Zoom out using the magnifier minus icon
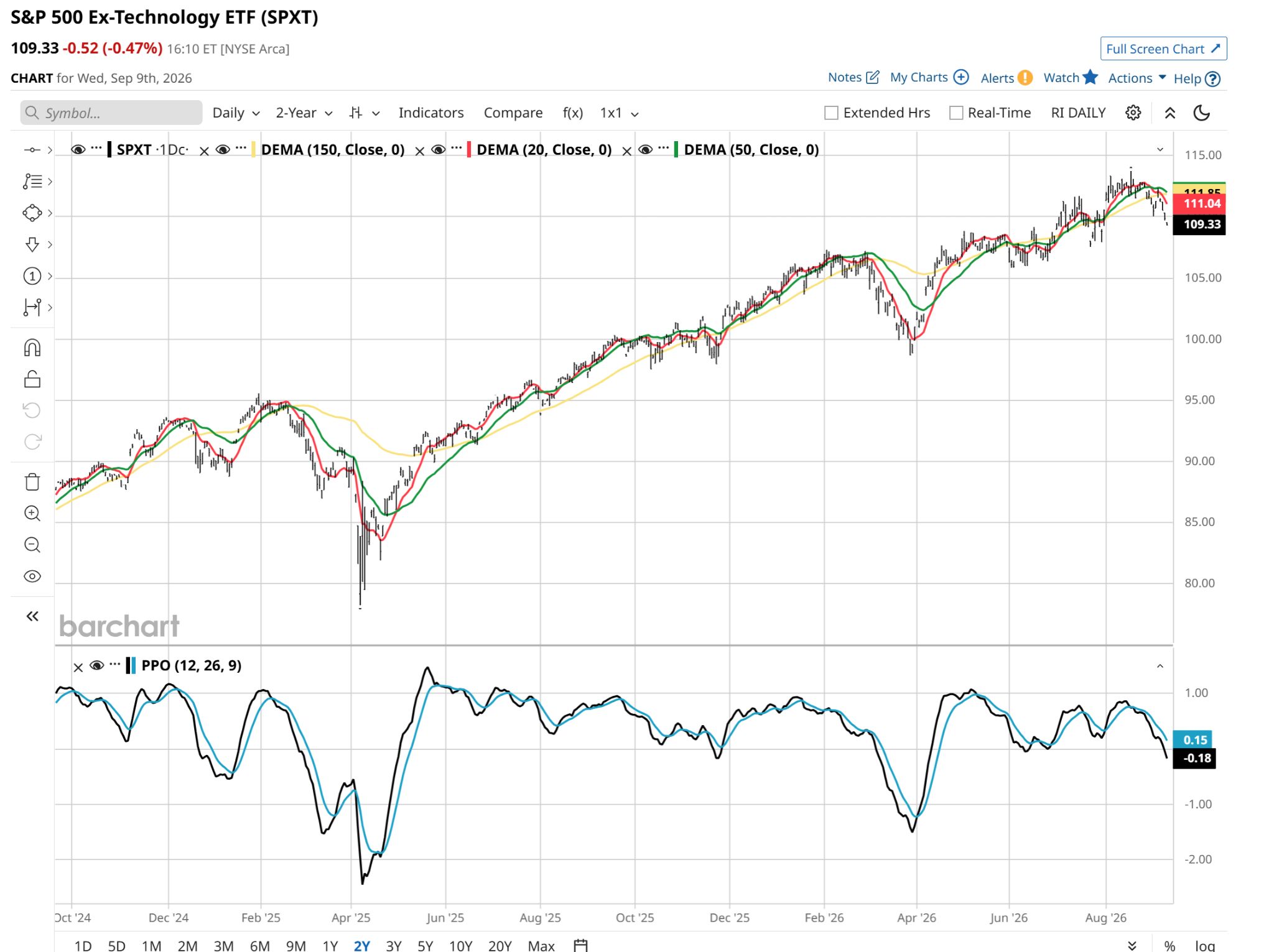The width and height of the screenshot is (1274, 952). pyautogui.click(x=32, y=545)
